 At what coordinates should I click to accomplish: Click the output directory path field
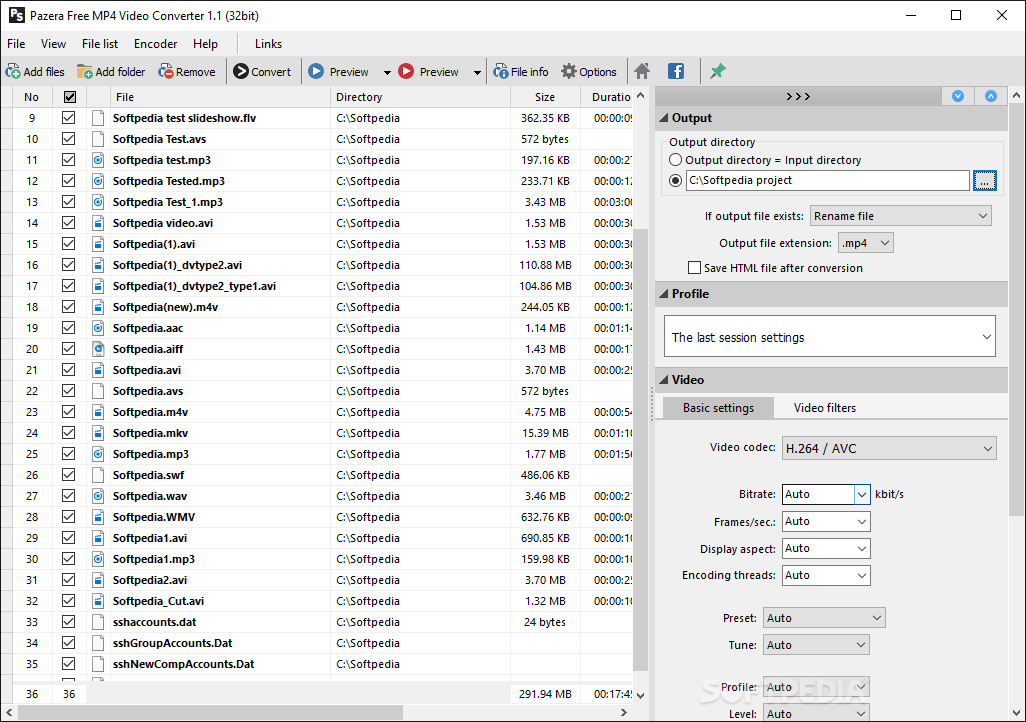[828, 180]
